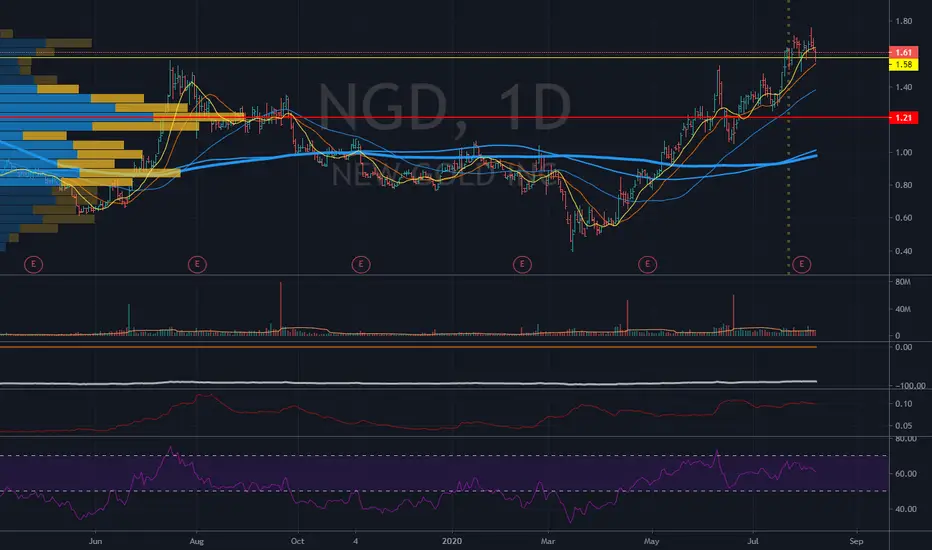932x550 pixels.
Task: Select the red 1.21 price label
Action: click(x=903, y=118)
